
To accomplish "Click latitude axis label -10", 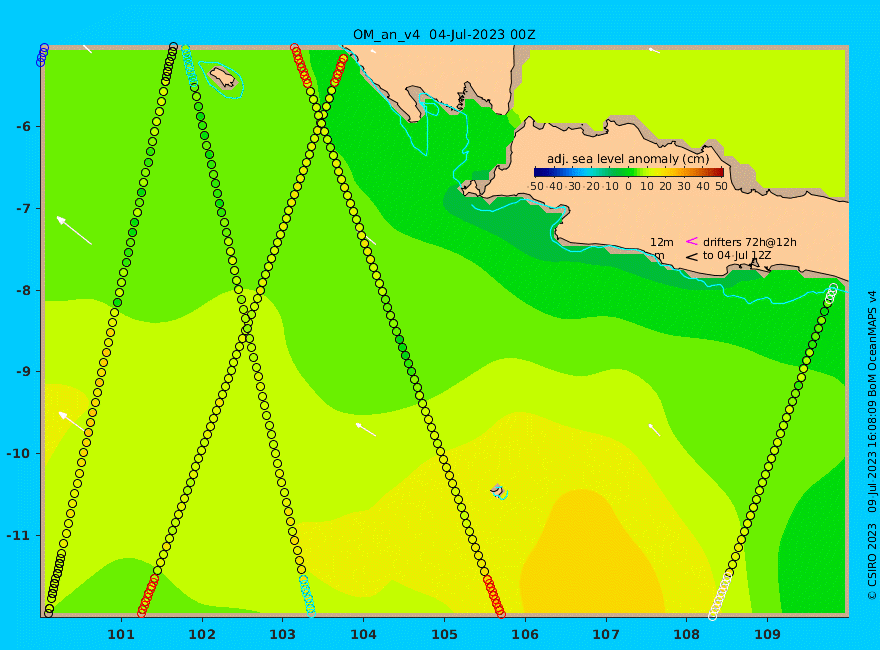I will pos(19,453).
